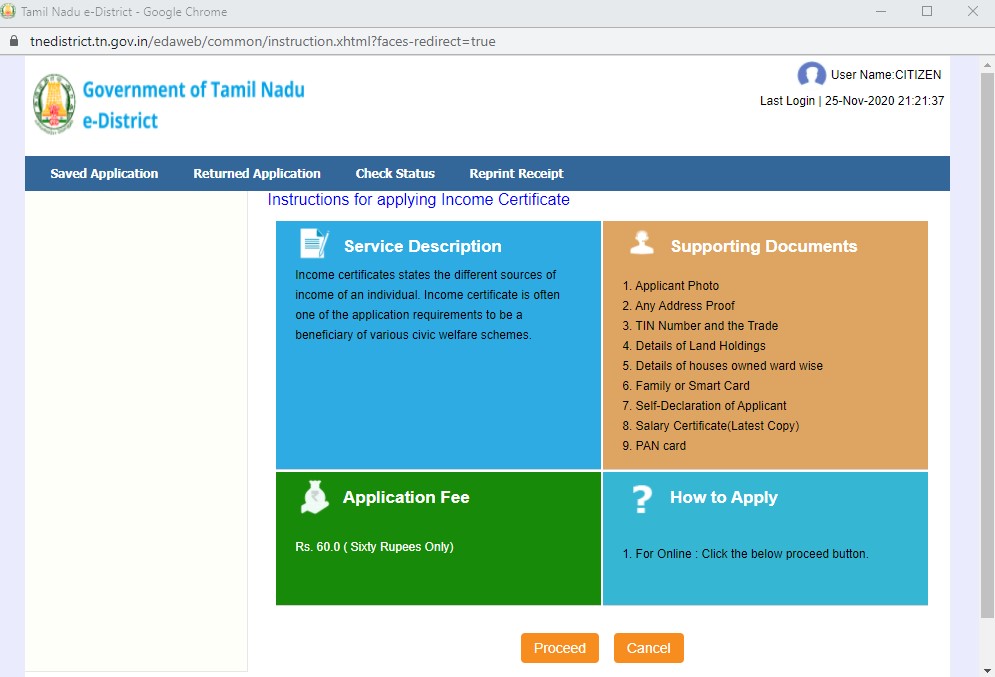This screenshot has height=677, width=995.
Task: Click the Proceed button
Action: pos(559,647)
